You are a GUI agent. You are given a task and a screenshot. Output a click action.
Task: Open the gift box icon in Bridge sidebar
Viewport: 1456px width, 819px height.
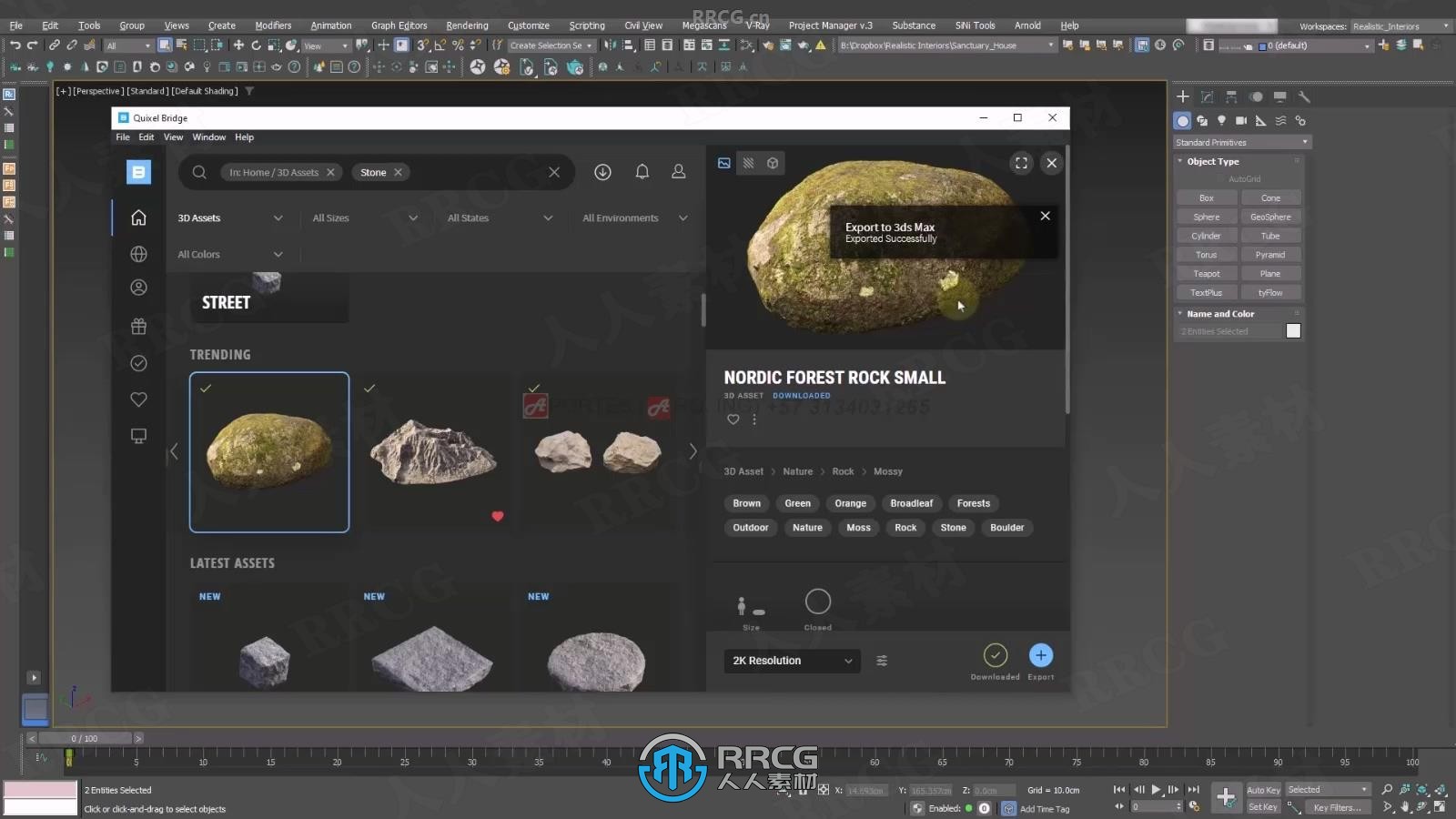click(138, 326)
